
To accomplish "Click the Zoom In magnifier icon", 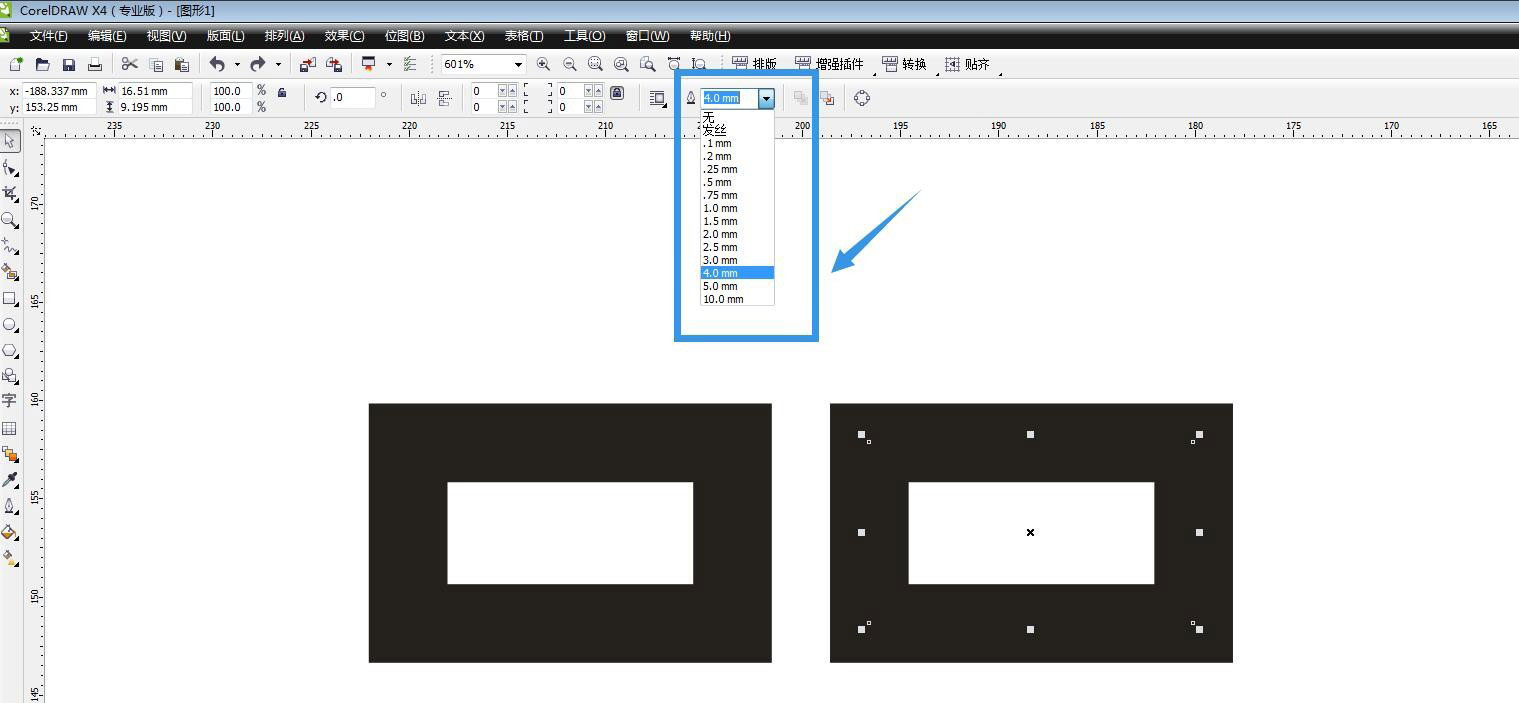I will point(543,64).
